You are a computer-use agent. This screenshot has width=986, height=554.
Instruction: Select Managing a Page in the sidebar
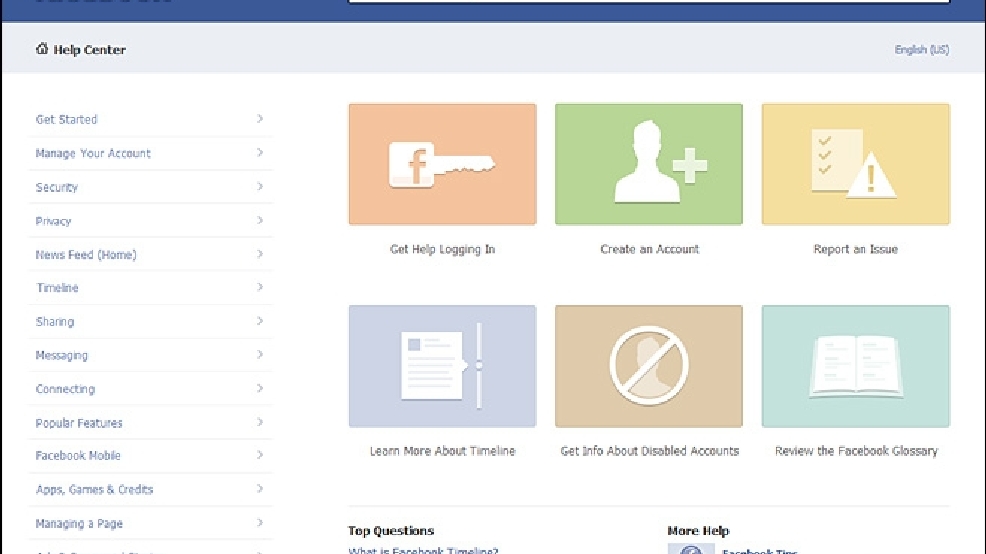(x=79, y=524)
